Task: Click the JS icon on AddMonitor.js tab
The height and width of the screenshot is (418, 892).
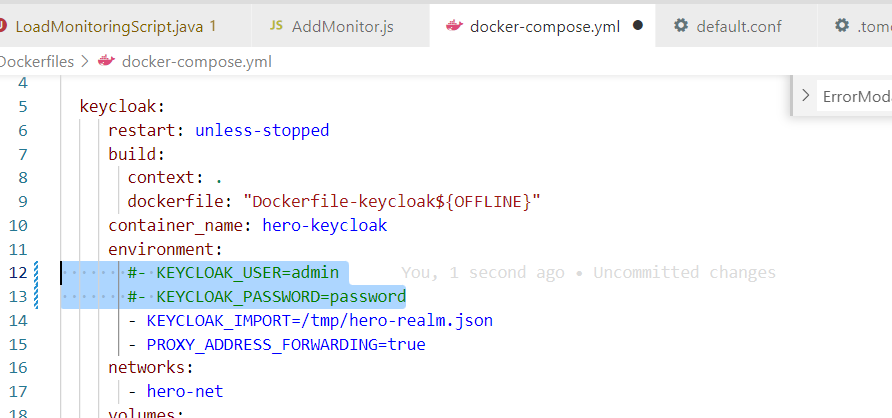Action: (276, 26)
